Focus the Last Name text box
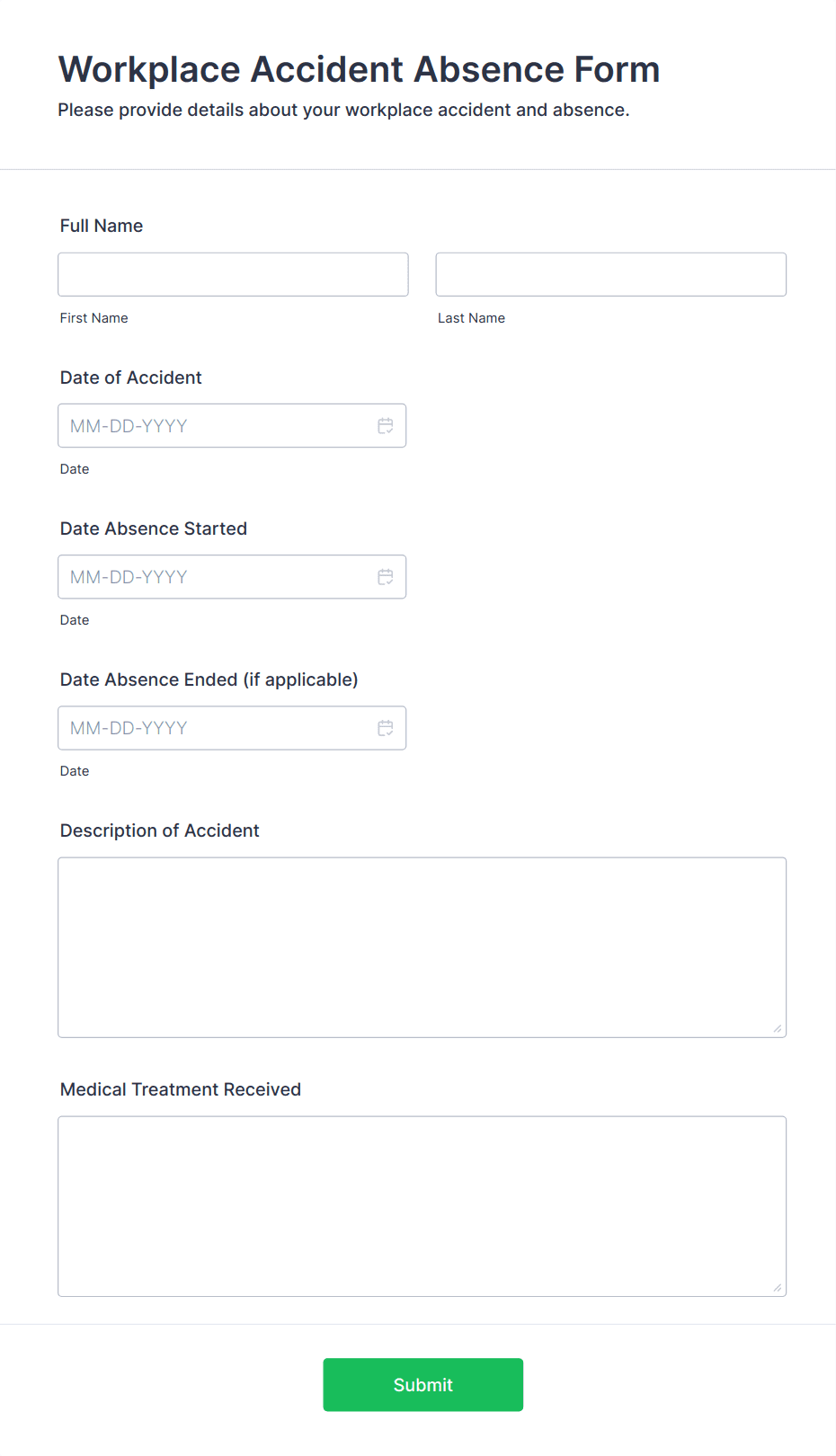 click(x=610, y=274)
